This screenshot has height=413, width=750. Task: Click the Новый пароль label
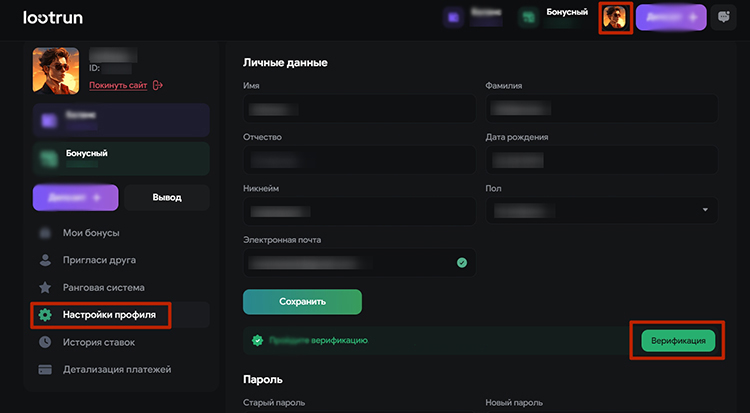pos(514,402)
